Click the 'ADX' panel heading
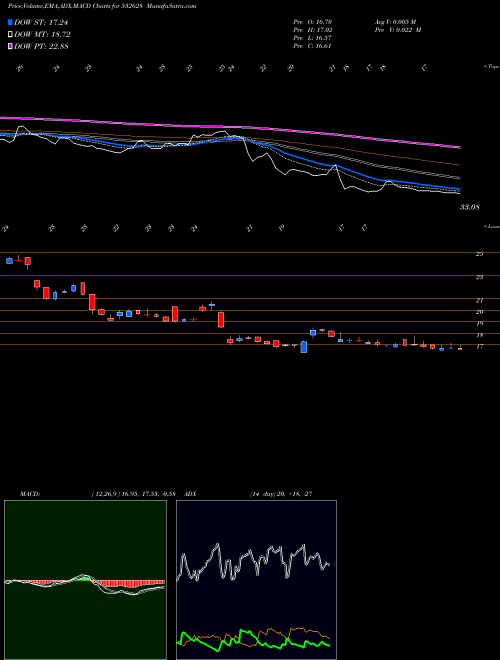The image size is (500, 660). tap(190, 494)
